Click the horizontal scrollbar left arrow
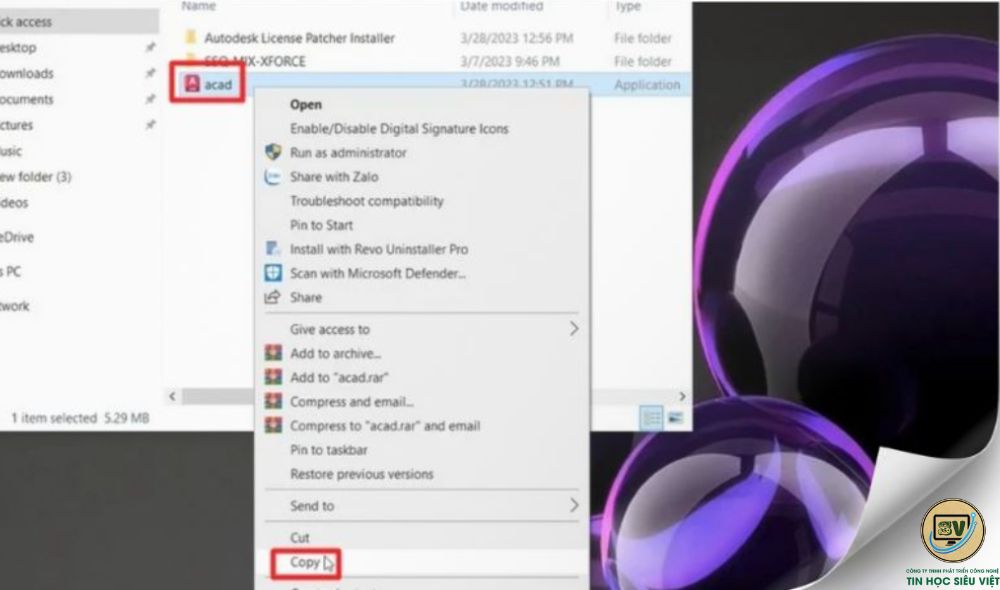 click(x=172, y=396)
